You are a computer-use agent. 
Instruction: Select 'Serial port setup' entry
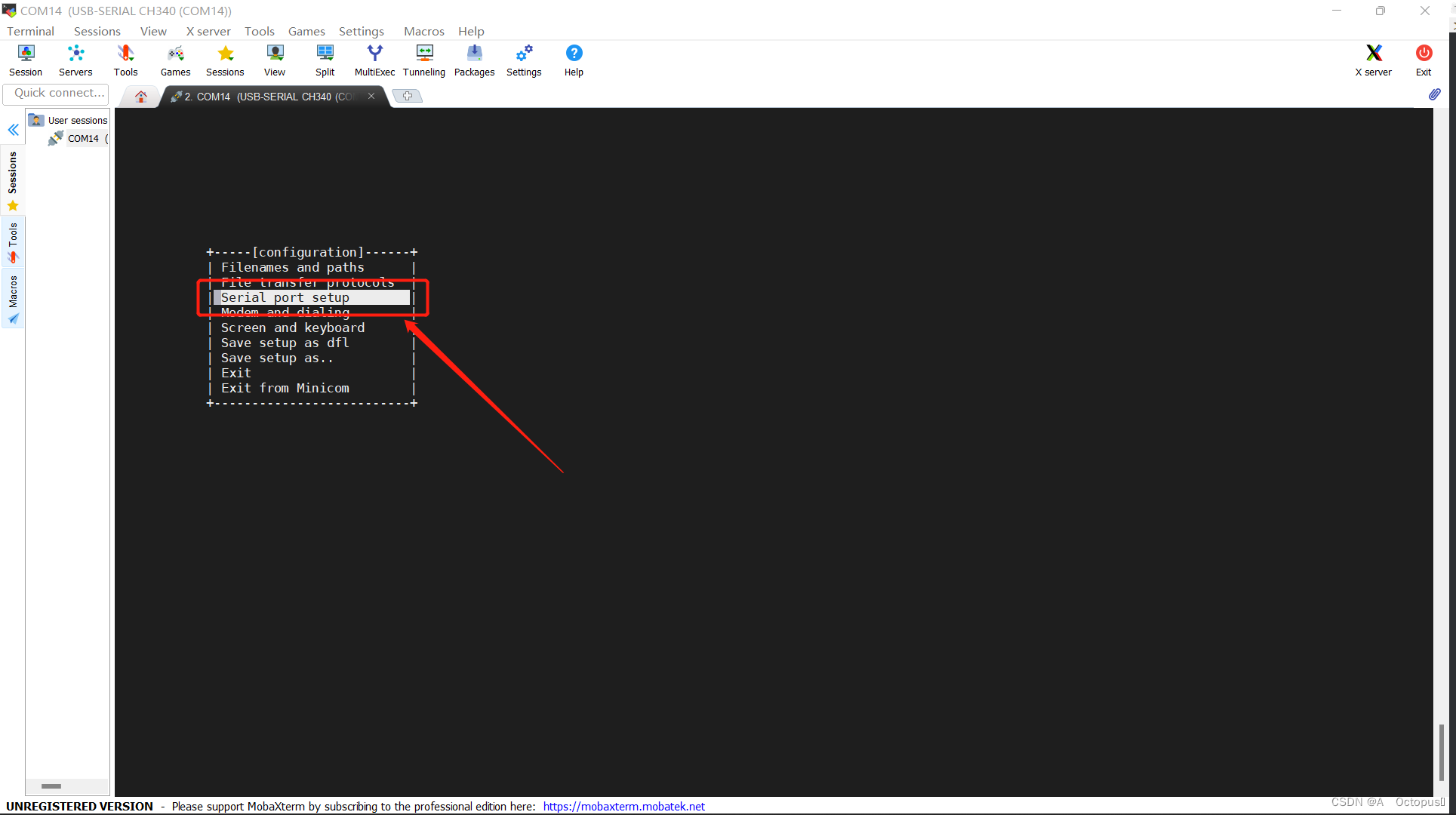(312, 297)
